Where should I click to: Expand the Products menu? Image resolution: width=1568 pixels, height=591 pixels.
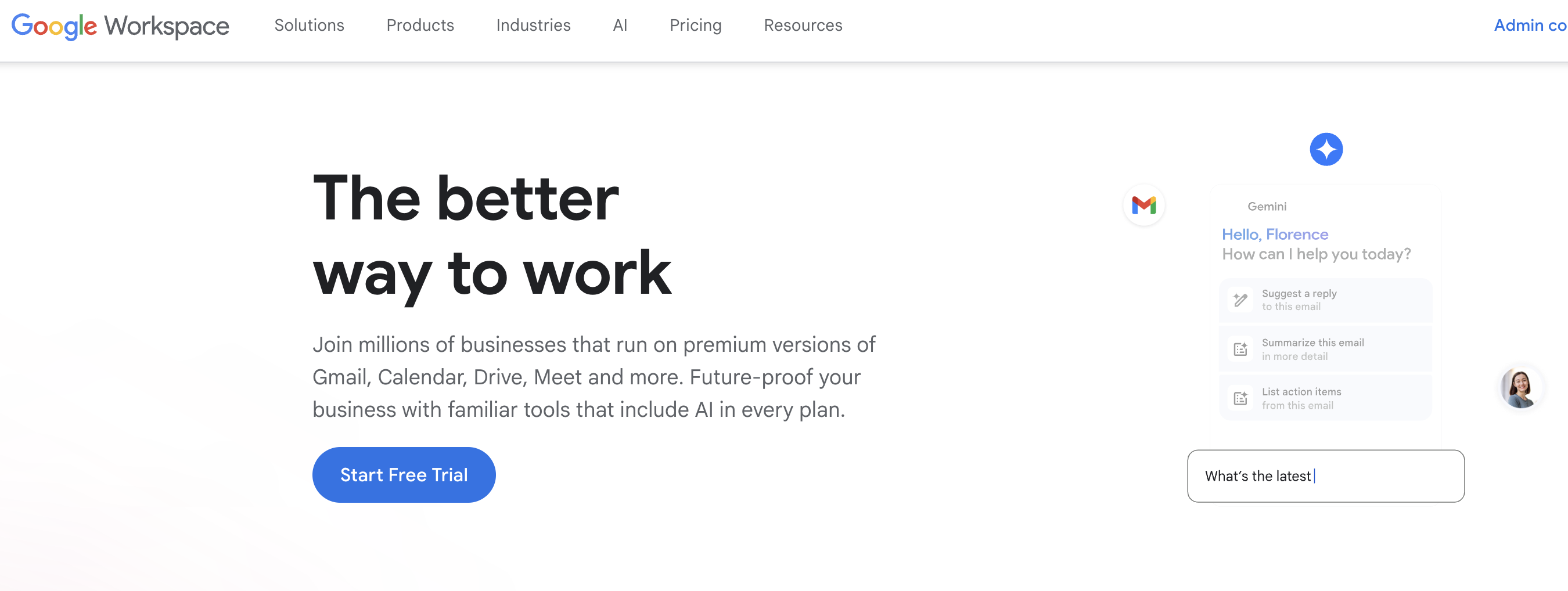[420, 26]
